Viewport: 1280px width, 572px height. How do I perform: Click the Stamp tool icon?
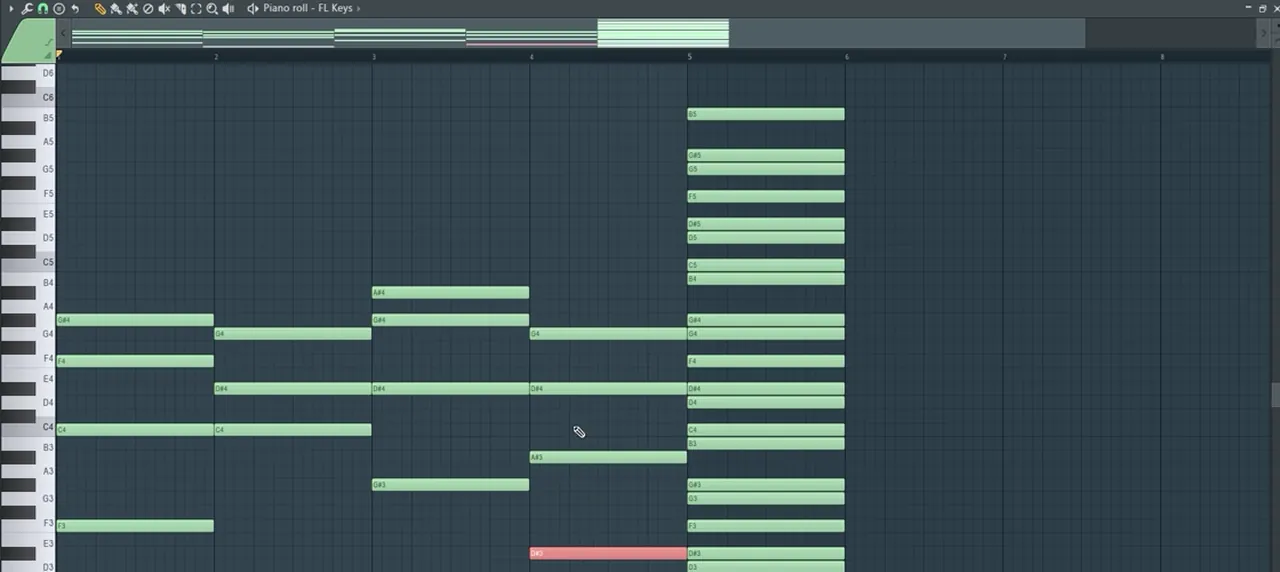pyautogui.click(x=59, y=8)
